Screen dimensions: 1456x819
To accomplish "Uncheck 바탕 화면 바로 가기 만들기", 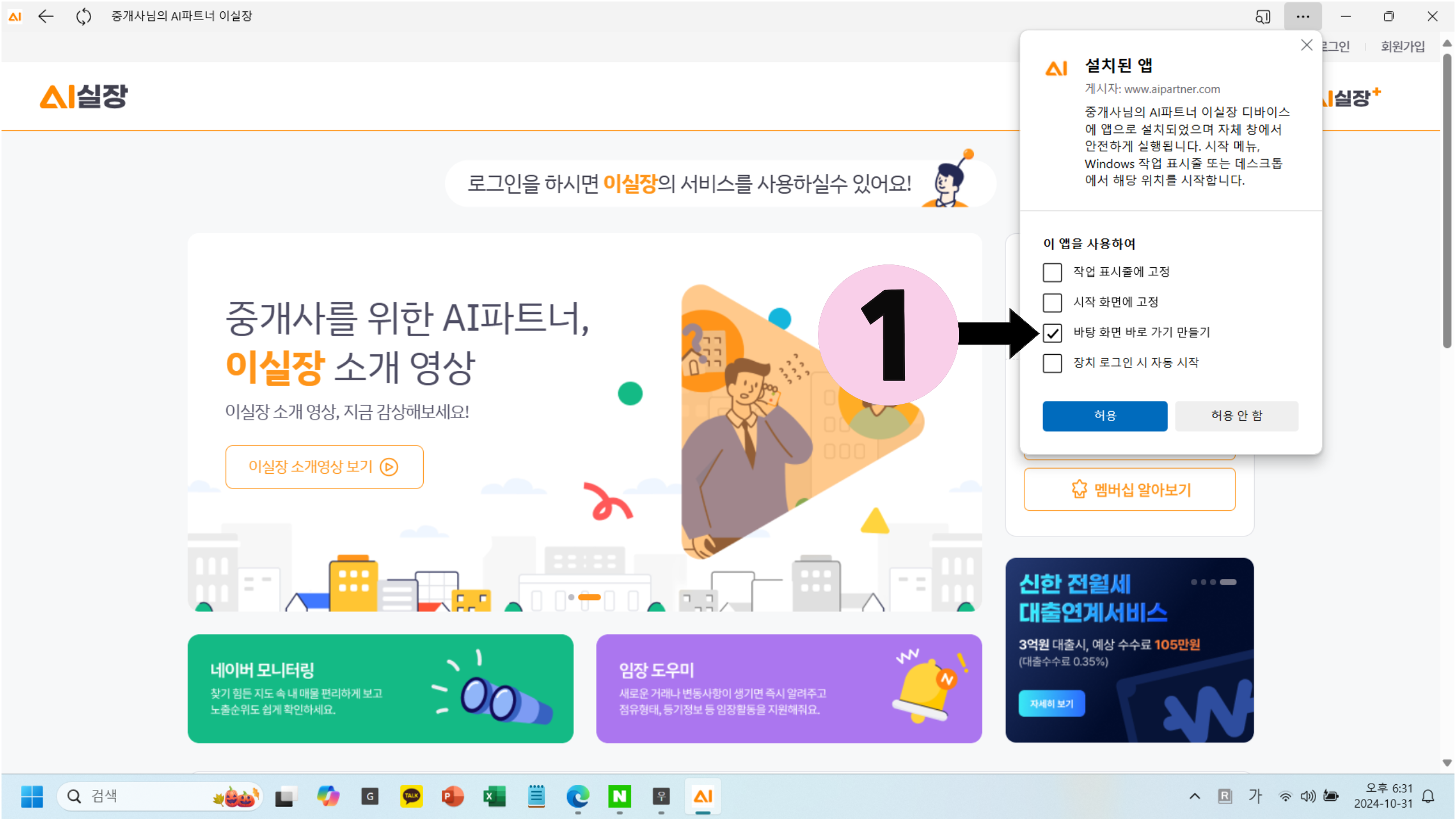I will pos(1052,333).
